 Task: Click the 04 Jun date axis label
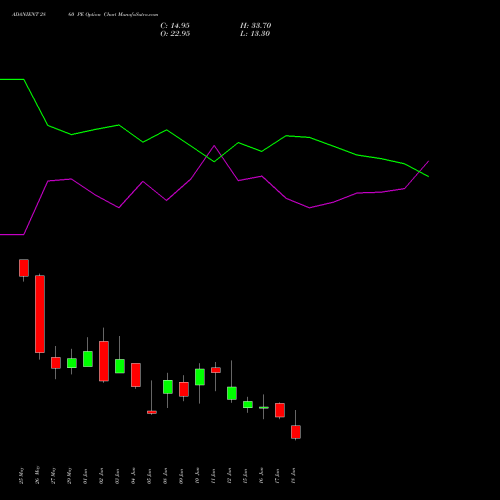pos(134,475)
